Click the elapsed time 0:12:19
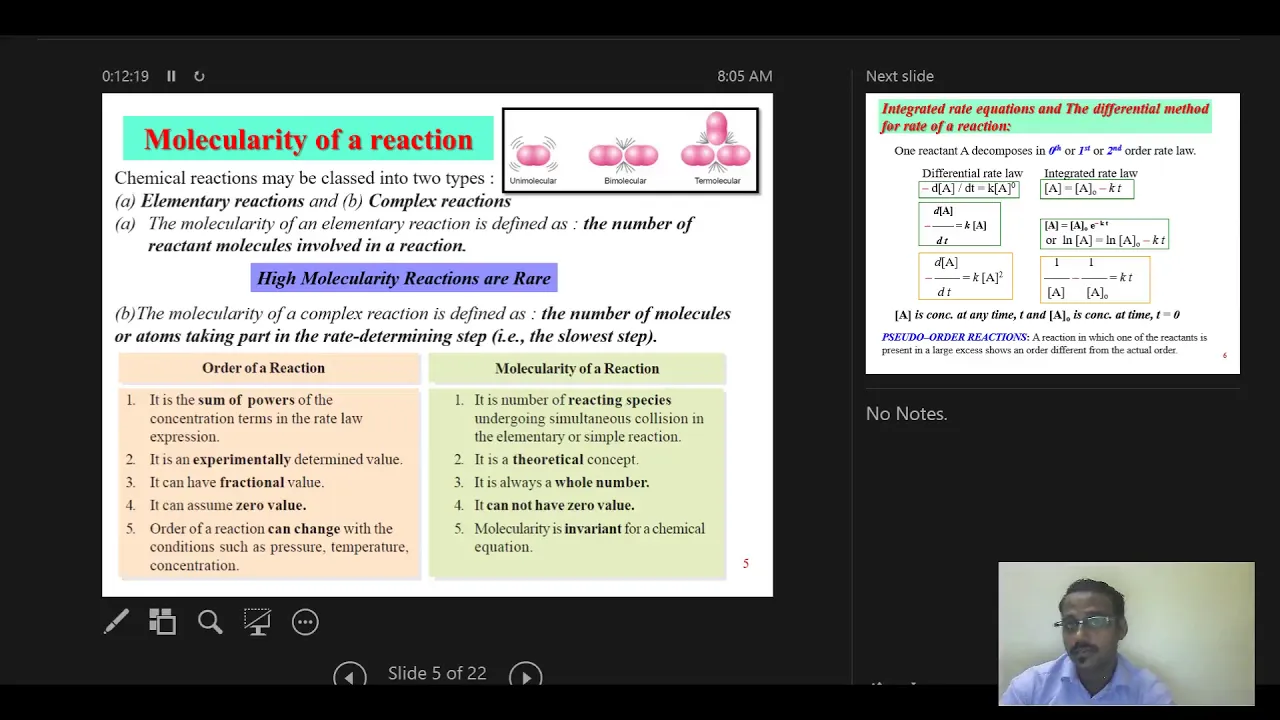Screen dimensions: 1280x720 (125, 76)
